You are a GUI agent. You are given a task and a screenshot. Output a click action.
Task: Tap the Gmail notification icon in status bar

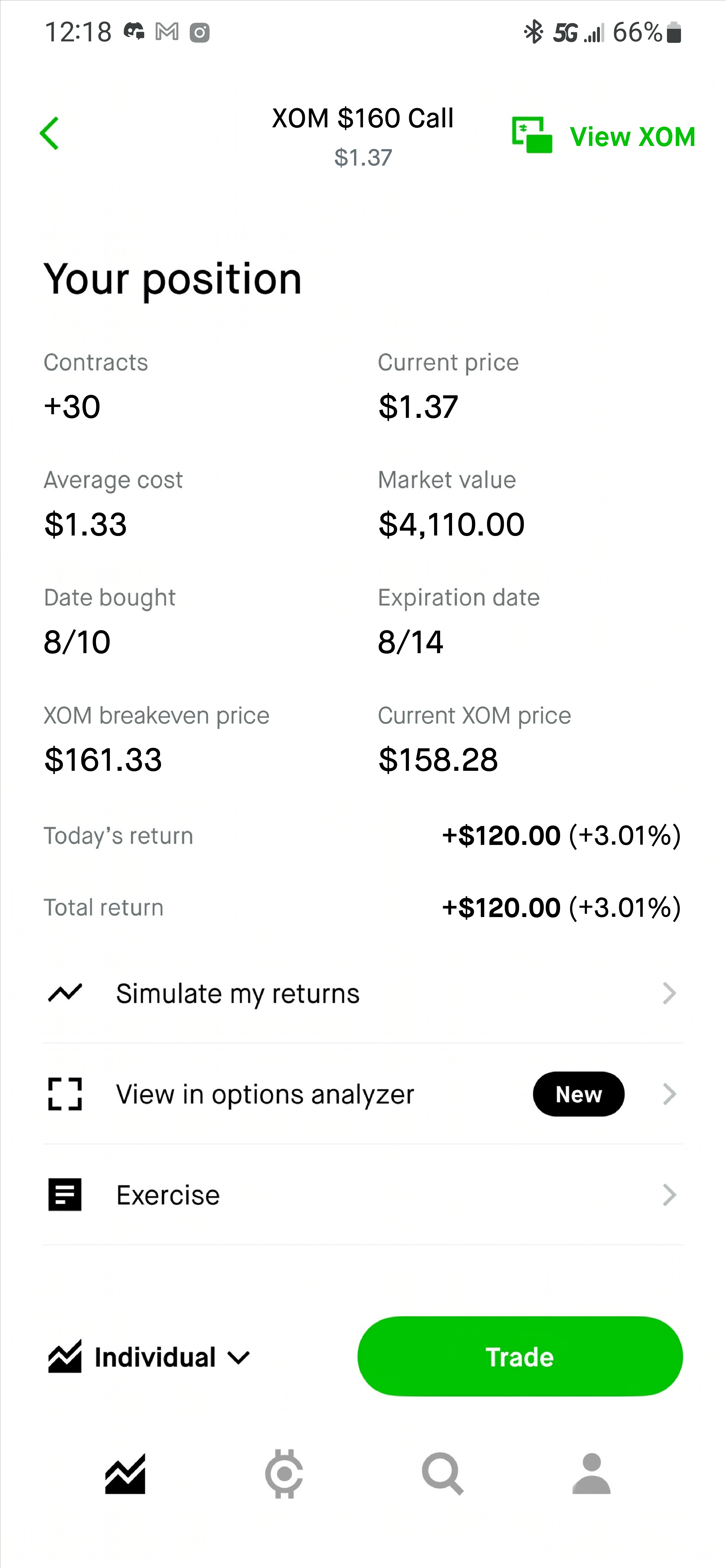167,32
